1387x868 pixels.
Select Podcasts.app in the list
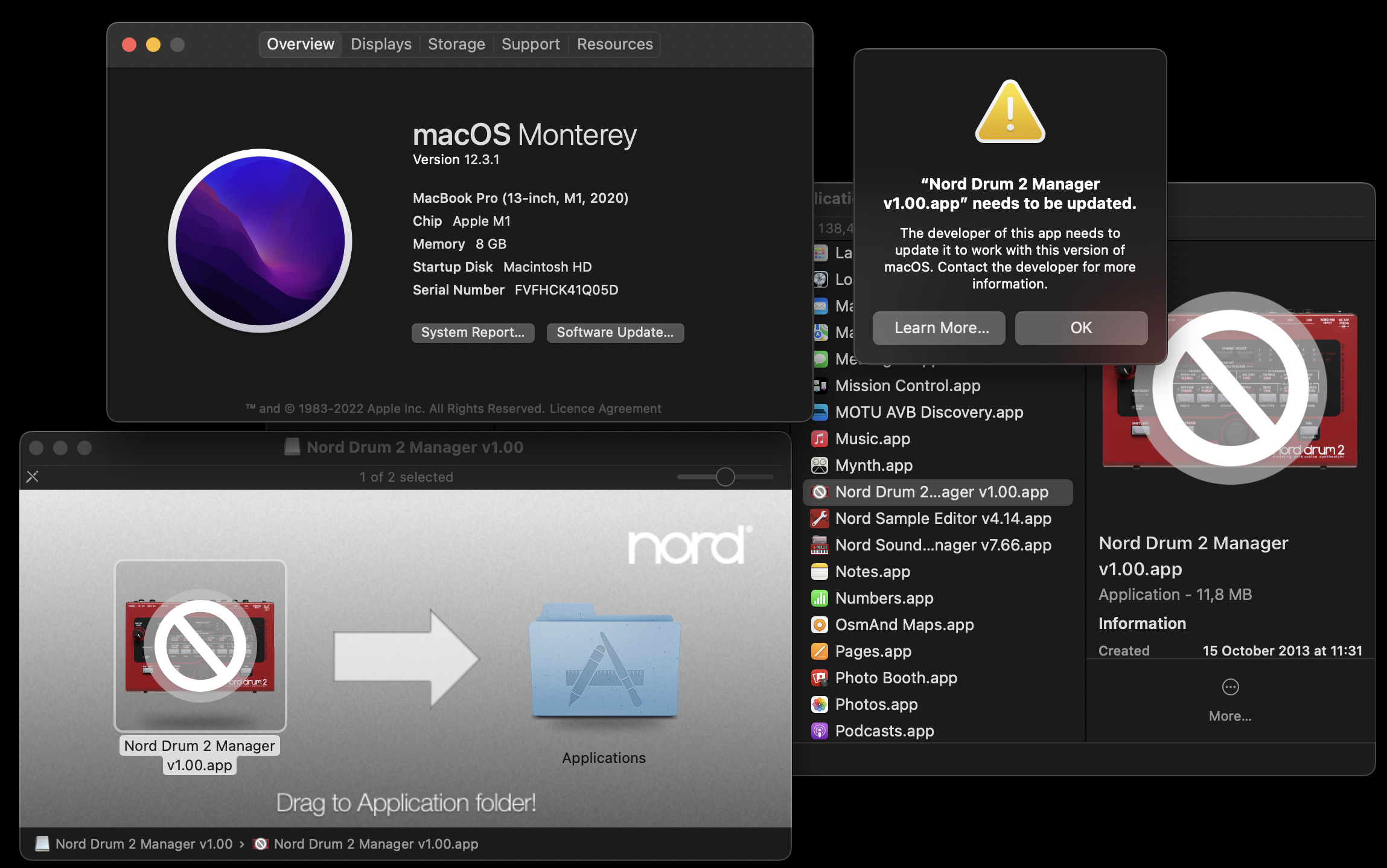(938, 731)
